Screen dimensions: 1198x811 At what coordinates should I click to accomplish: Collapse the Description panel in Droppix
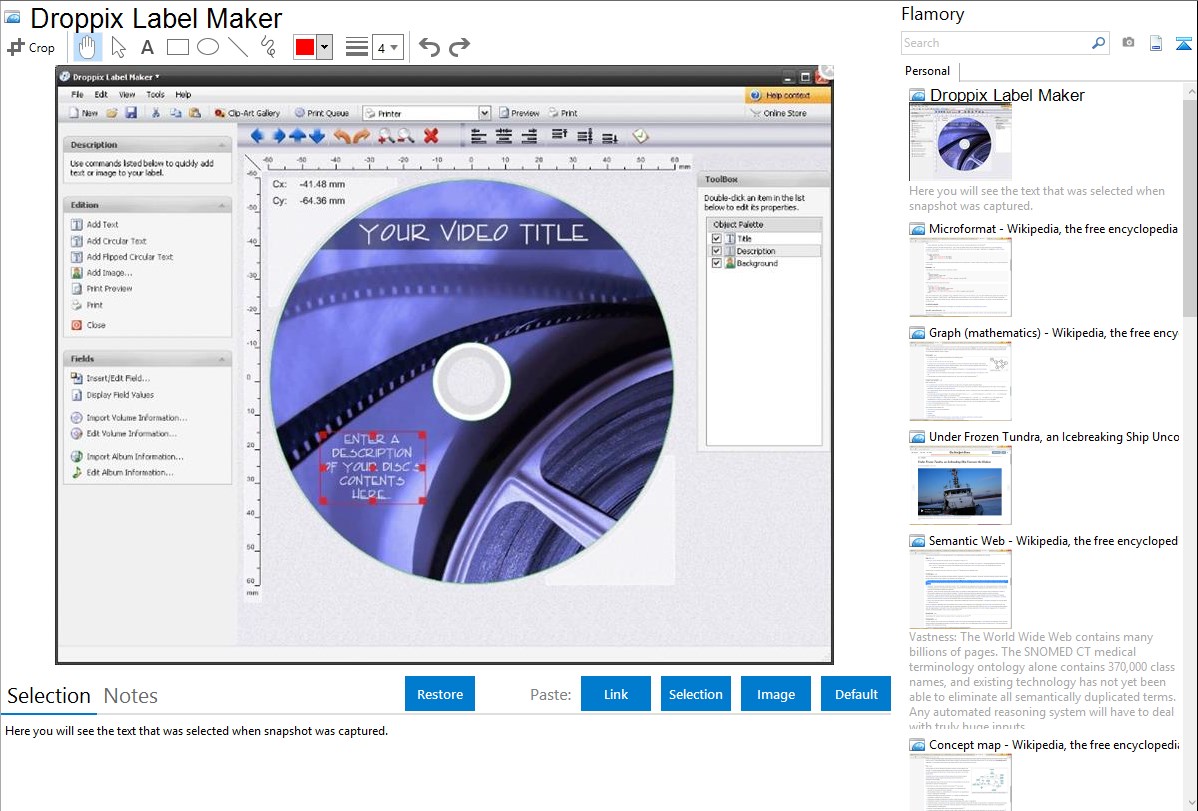(x=222, y=145)
